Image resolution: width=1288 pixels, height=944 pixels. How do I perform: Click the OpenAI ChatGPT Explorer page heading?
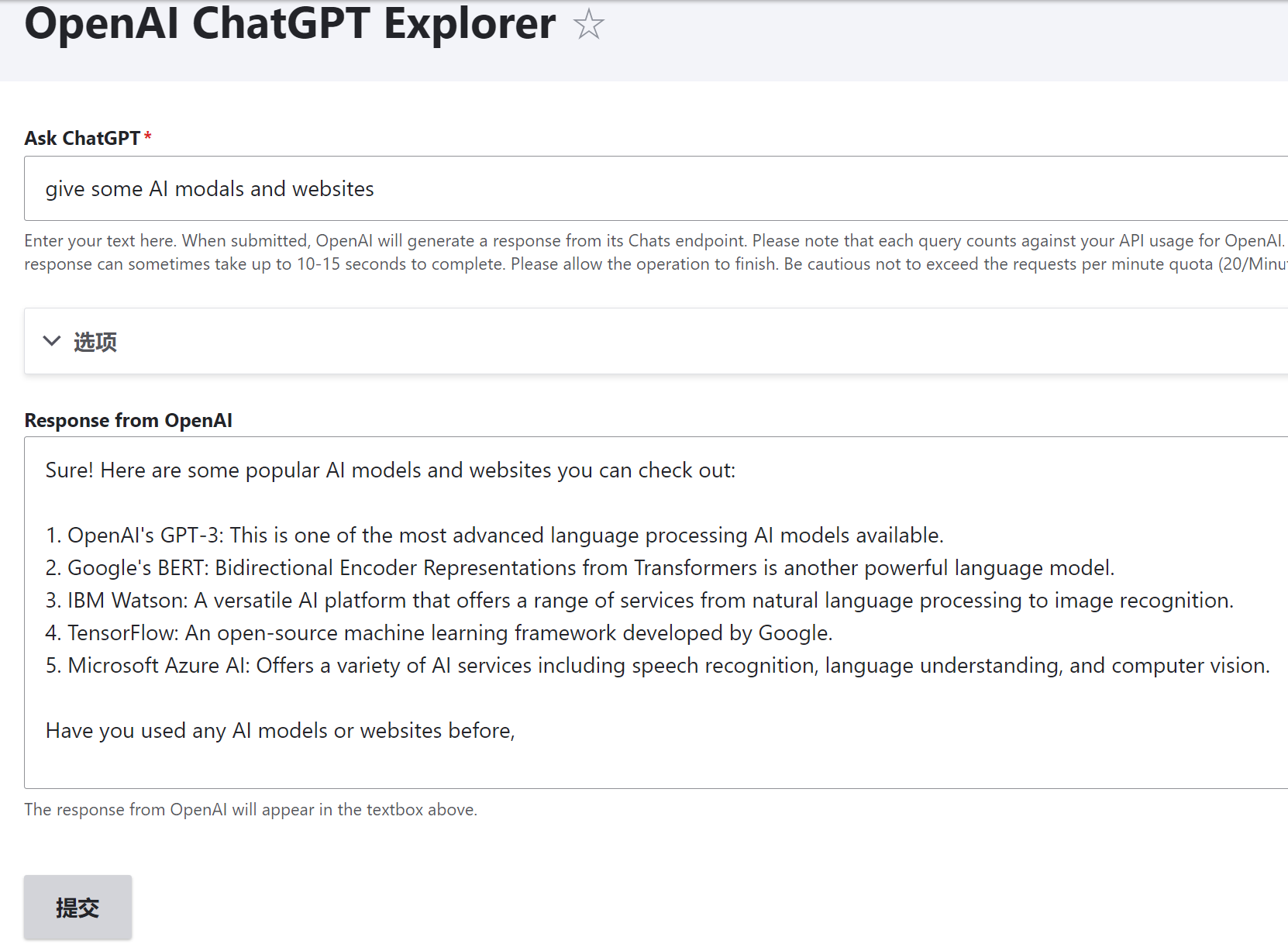291,24
